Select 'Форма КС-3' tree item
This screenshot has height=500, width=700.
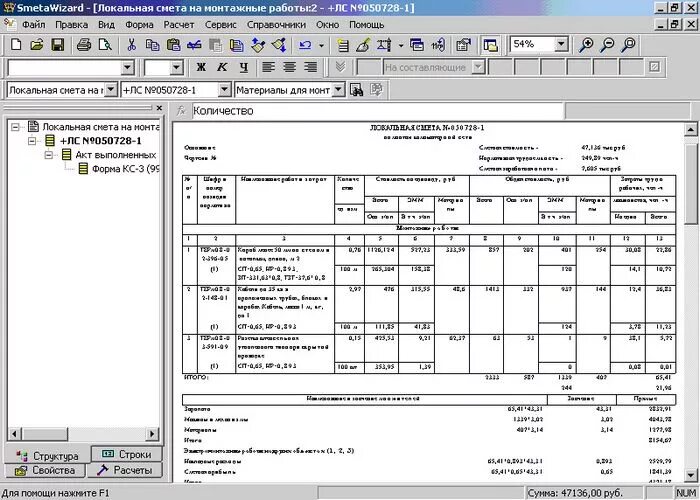(x=125, y=169)
